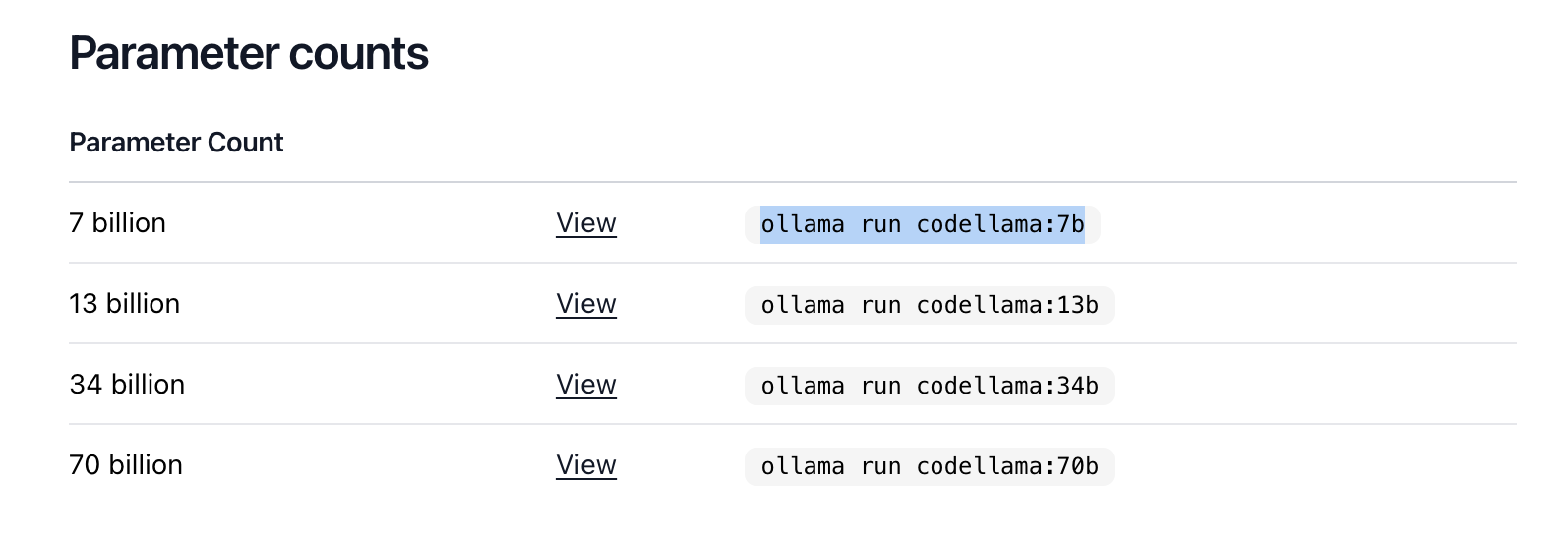Open the View link for 13 billion

coord(586,304)
